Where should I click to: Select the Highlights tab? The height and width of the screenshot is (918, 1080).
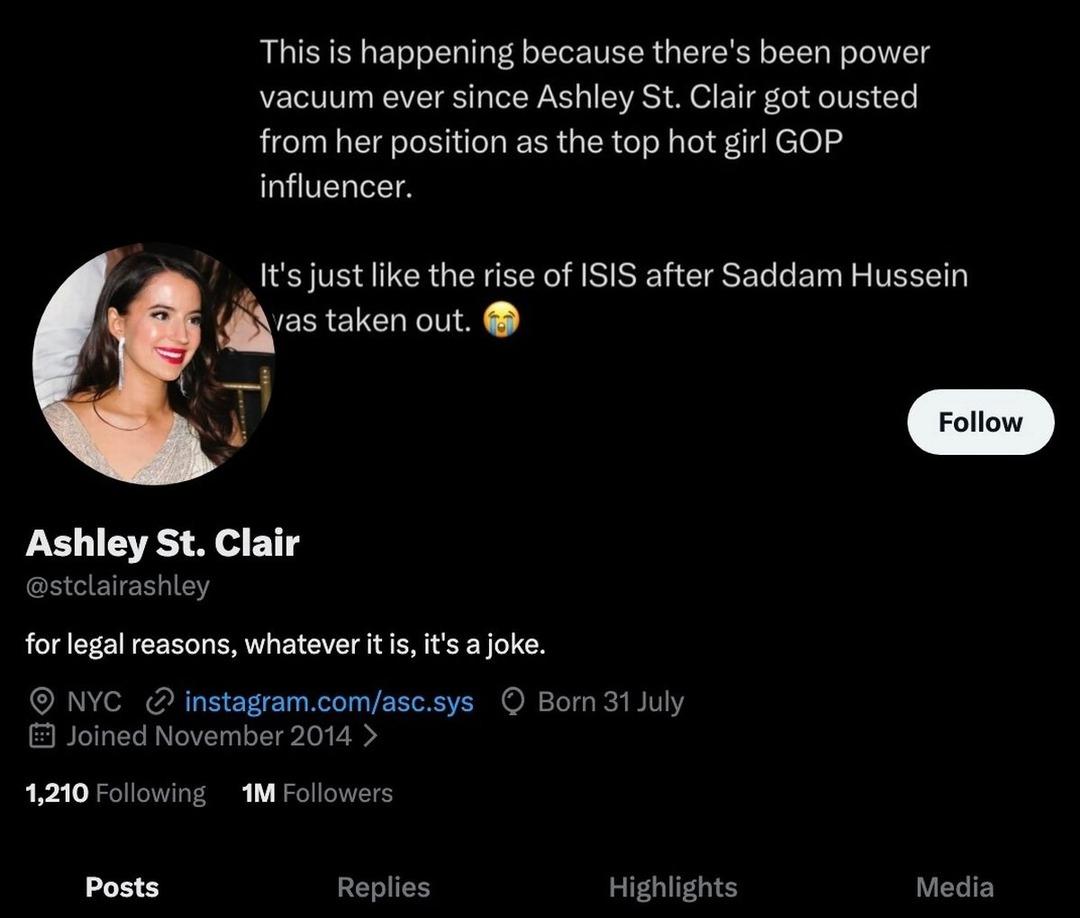672,887
